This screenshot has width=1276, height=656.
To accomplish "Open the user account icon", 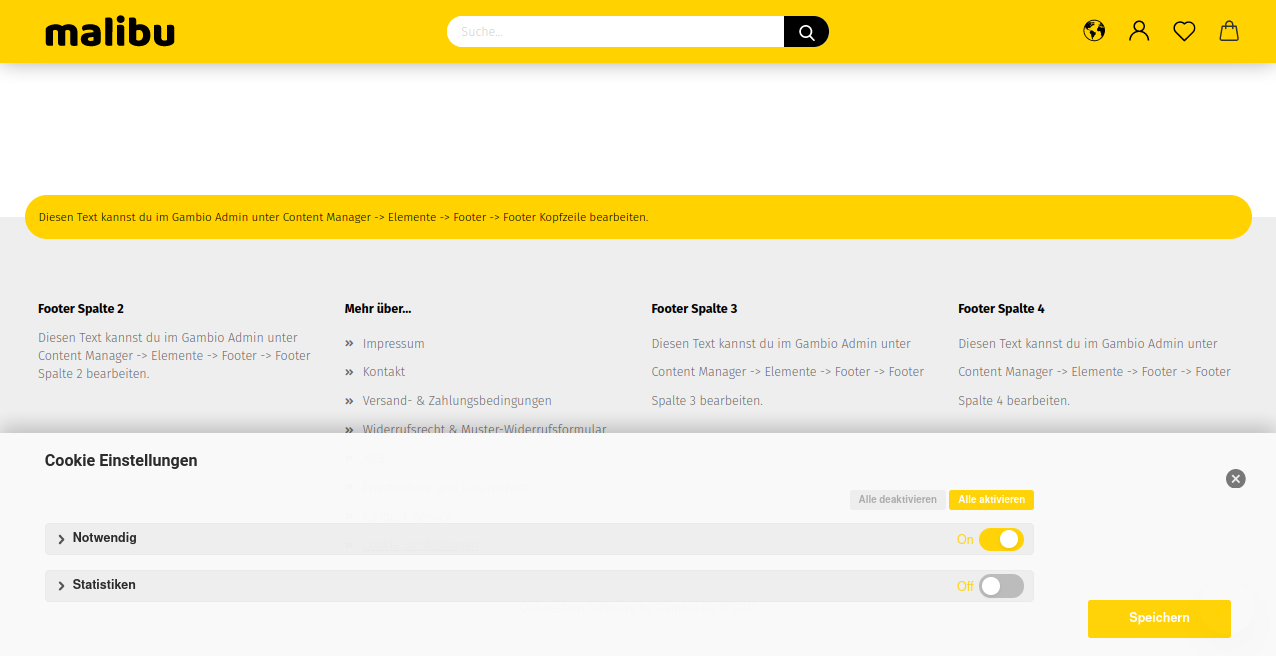I will tap(1139, 31).
